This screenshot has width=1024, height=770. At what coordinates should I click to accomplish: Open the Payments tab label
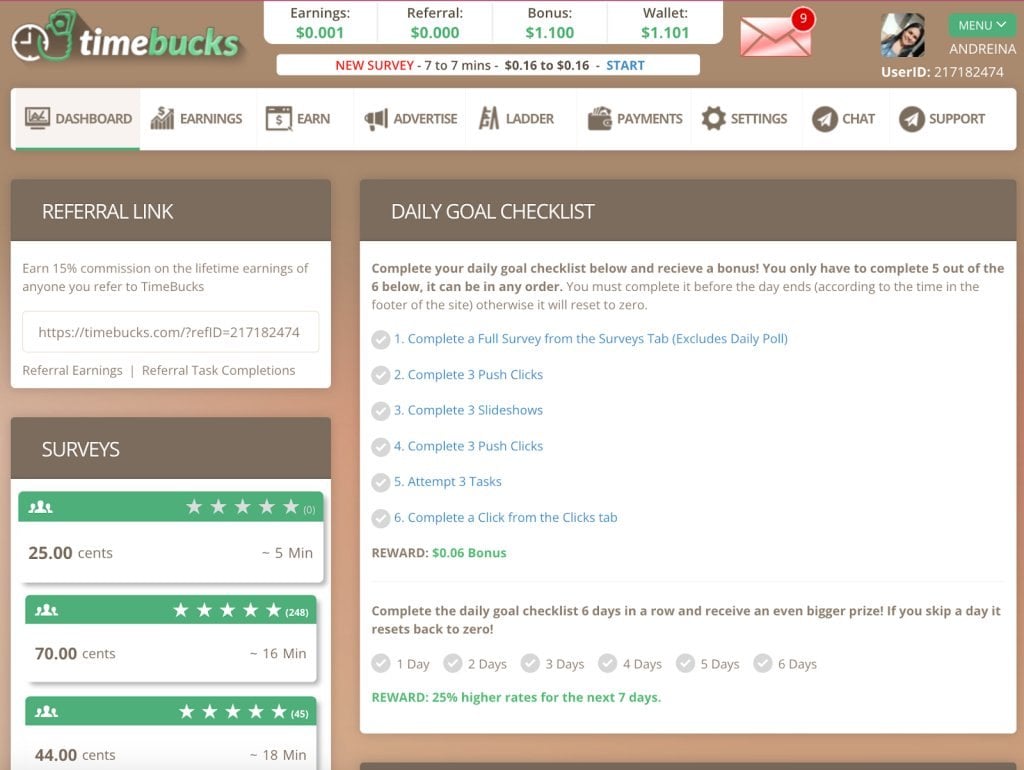pos(650,119)
